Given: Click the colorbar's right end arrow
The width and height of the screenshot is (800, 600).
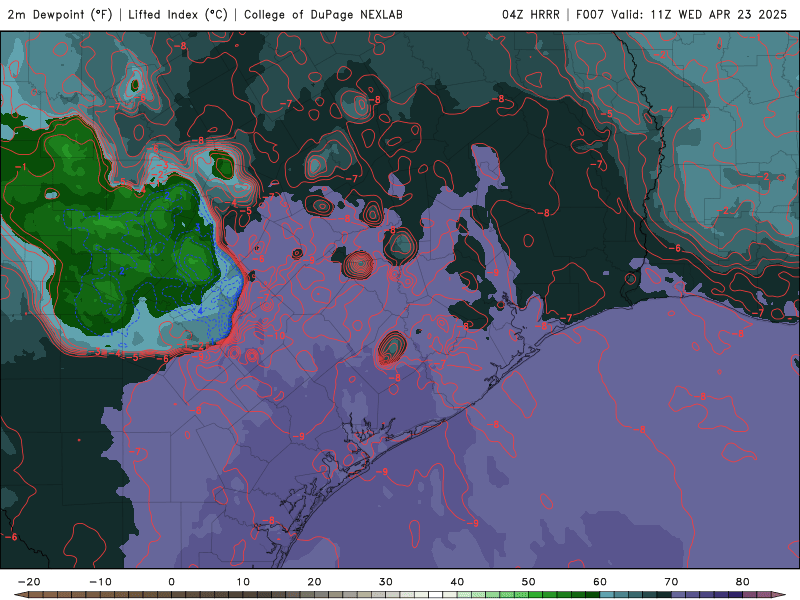Looking at the screenshot, I should point(779,595).
